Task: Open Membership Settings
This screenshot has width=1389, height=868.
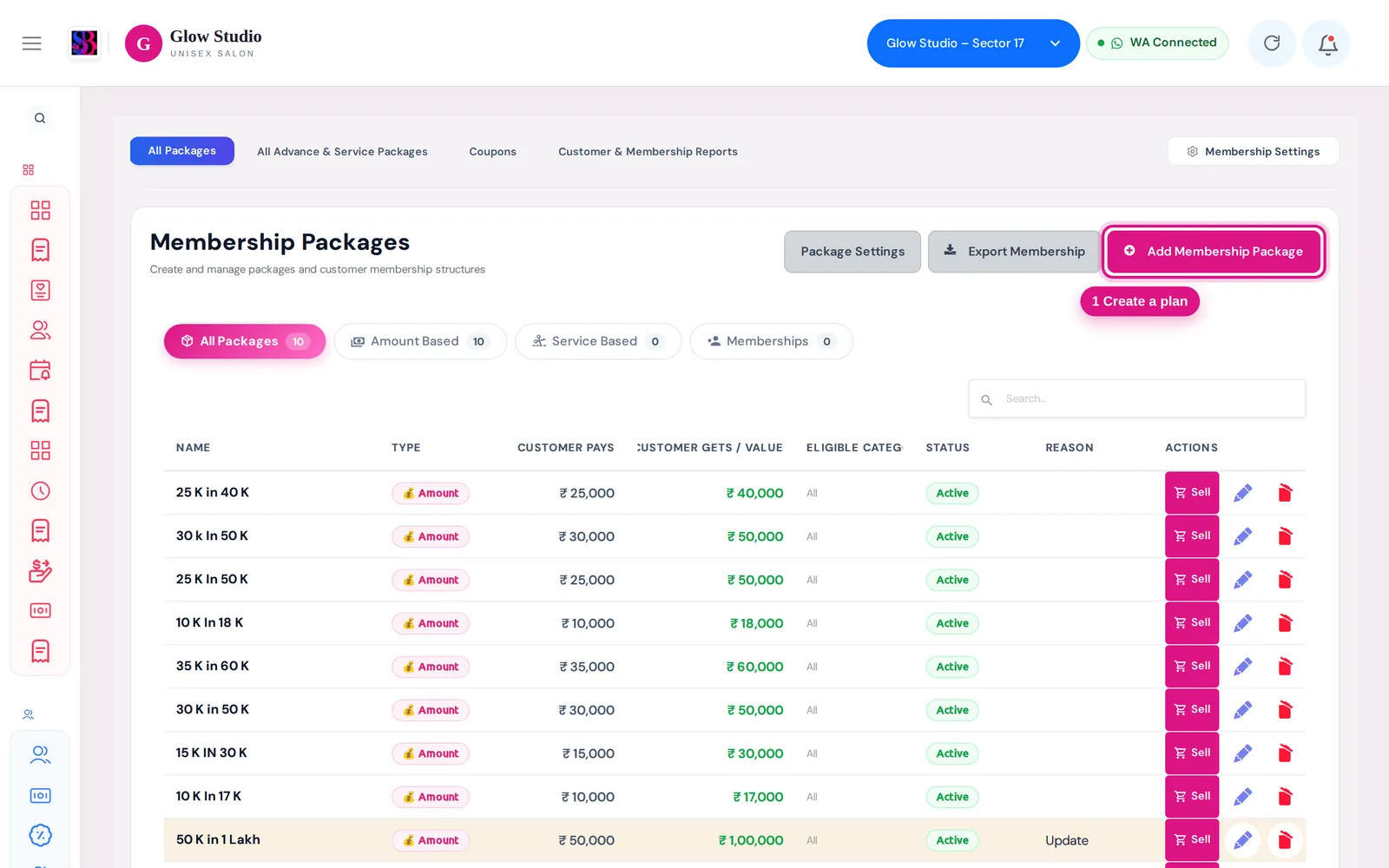Action: coord(1253,151)
